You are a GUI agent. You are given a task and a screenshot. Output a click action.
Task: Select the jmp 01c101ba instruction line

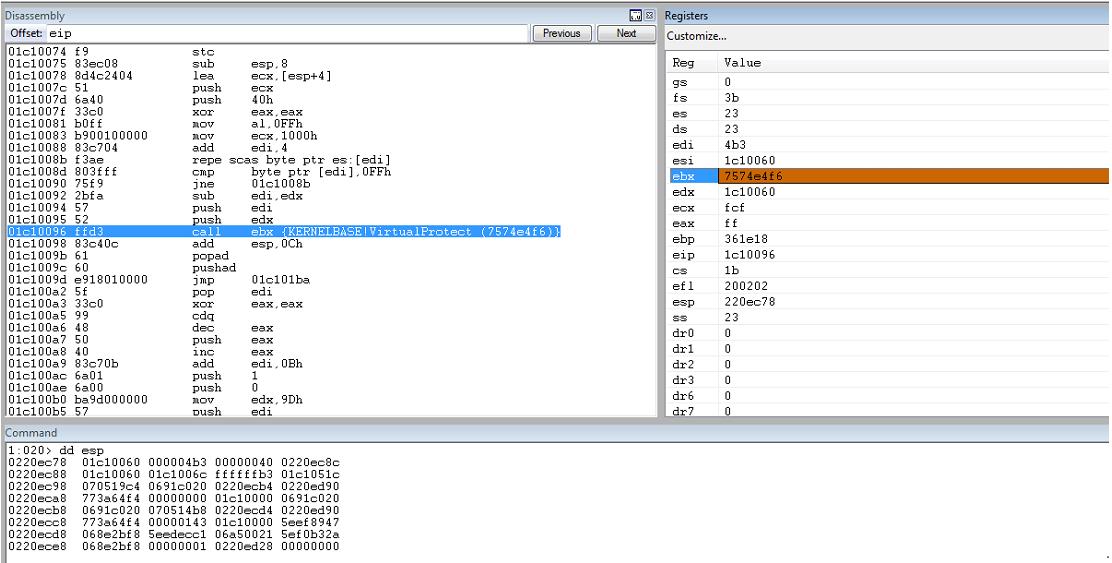[159, 279]
